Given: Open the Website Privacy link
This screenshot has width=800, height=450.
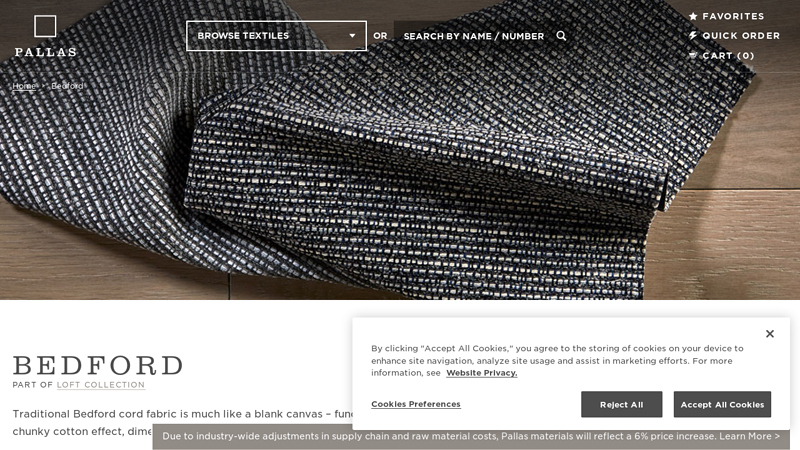Looking at the screenshot, I should [482, 373].
